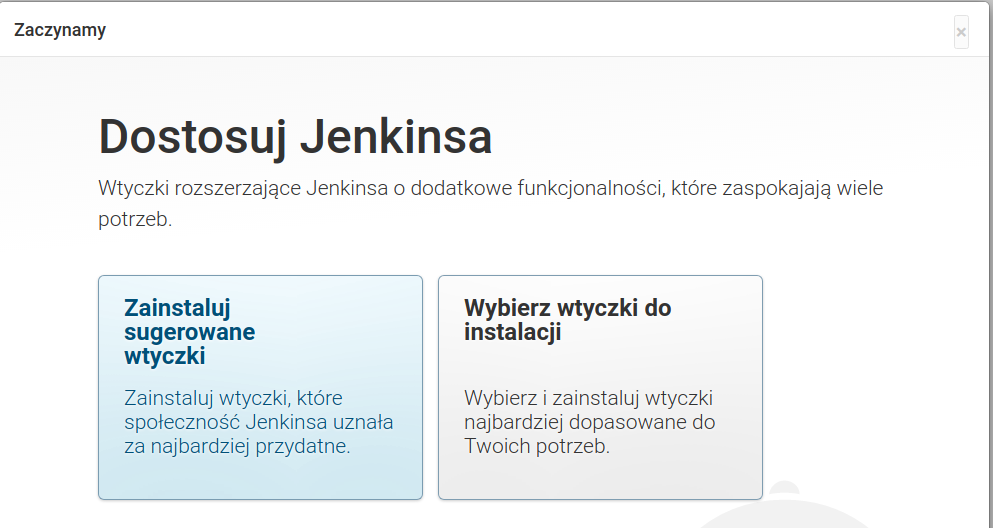993x528 pixels.
Task: Click the Zaczynamy dialog title
Action: [x=60, y=30]
